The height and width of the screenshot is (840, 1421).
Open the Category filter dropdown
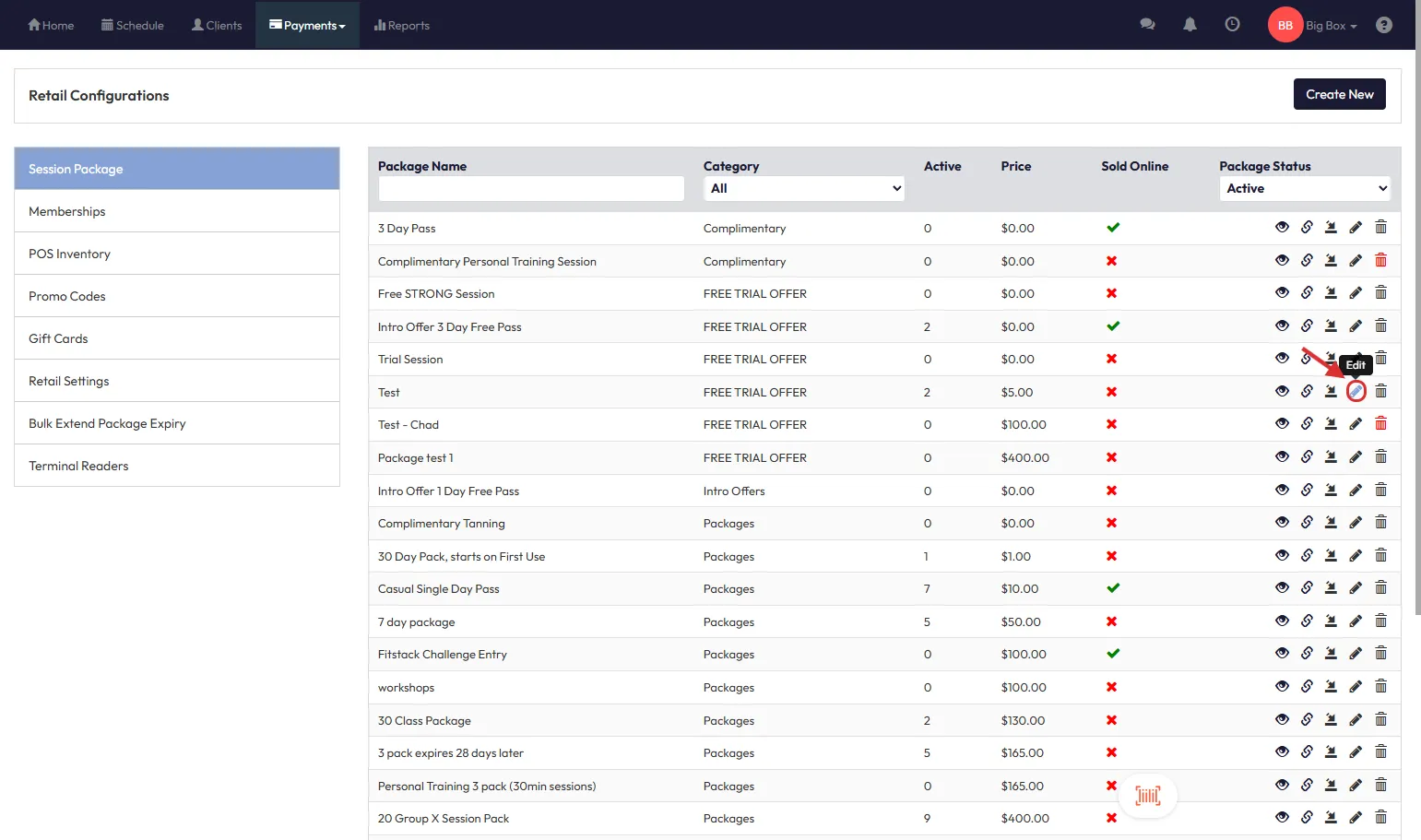tap(804, 188)
